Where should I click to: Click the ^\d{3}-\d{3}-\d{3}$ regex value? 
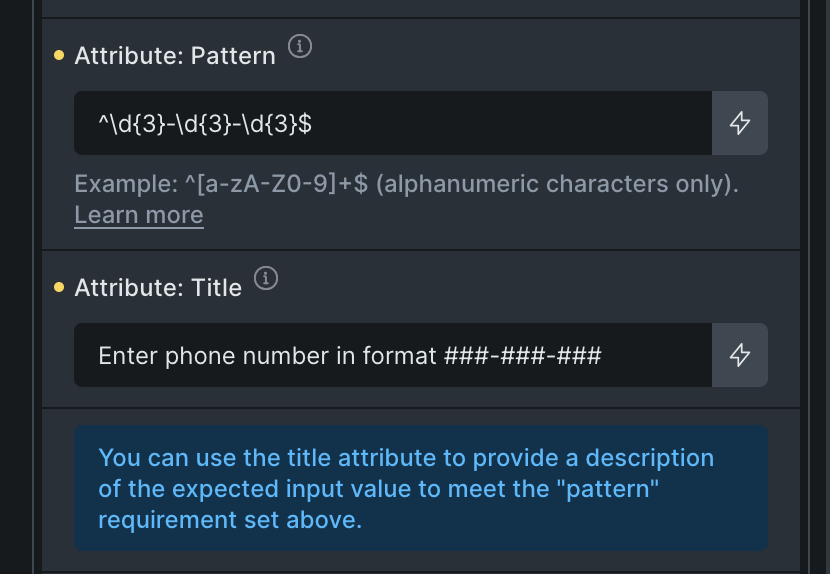pos(204,124)
